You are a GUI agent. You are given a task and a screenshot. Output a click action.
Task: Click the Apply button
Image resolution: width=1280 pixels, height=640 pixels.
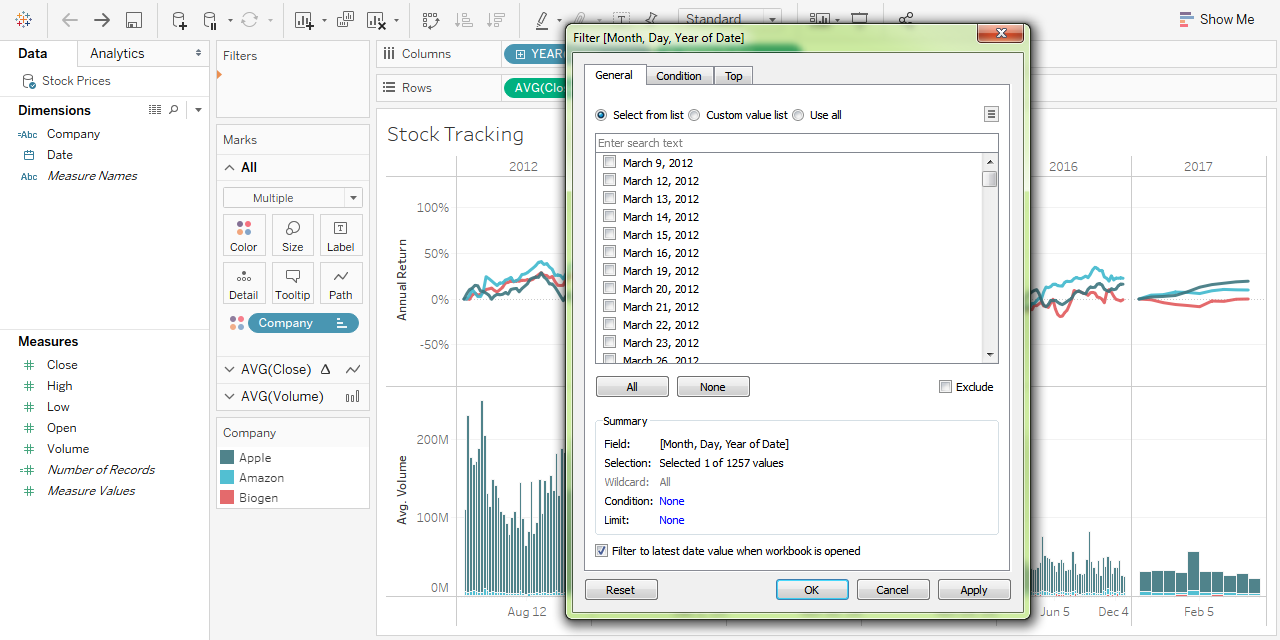[974, 590]
